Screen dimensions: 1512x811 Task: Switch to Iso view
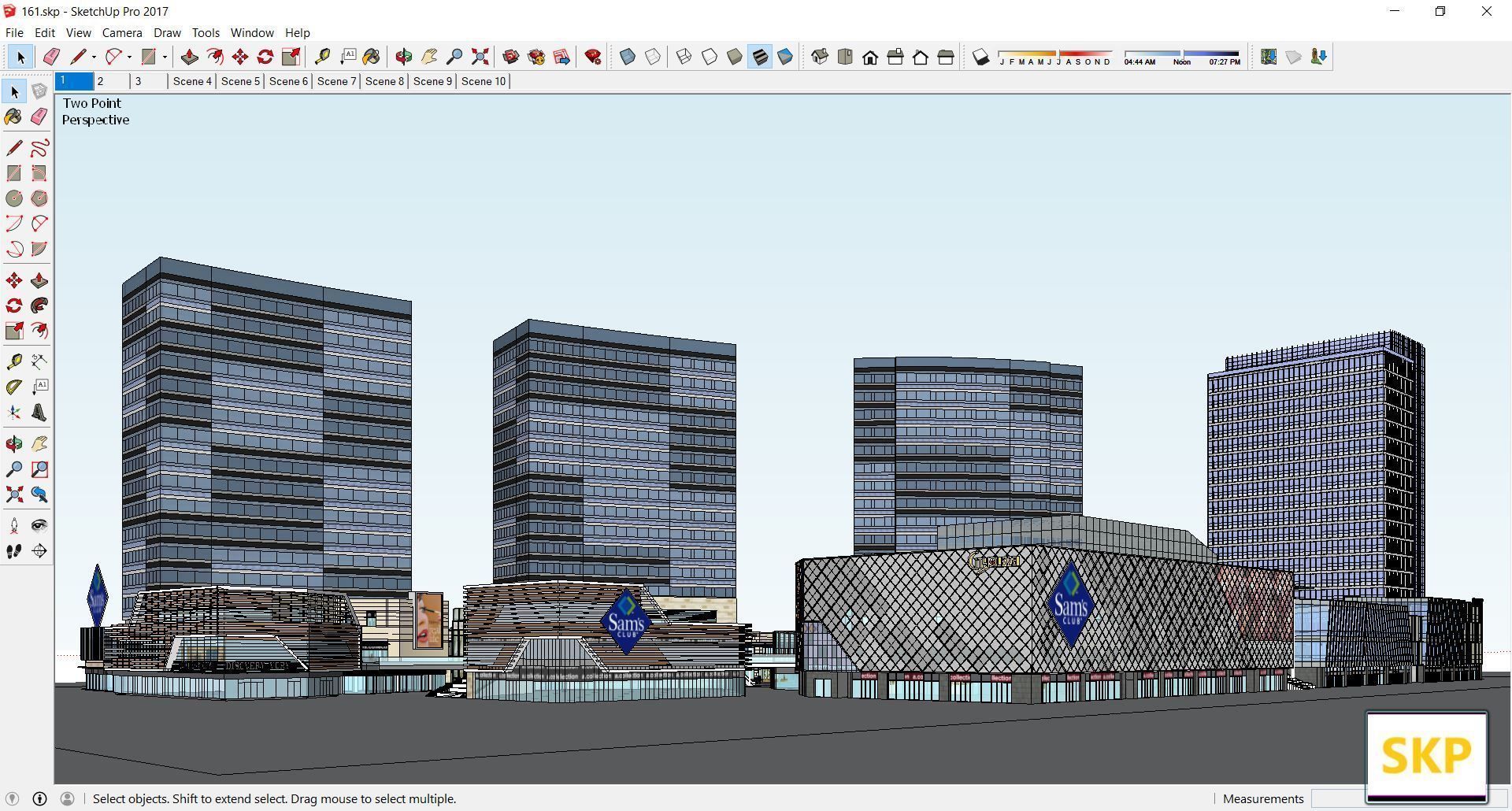point(820,57)
